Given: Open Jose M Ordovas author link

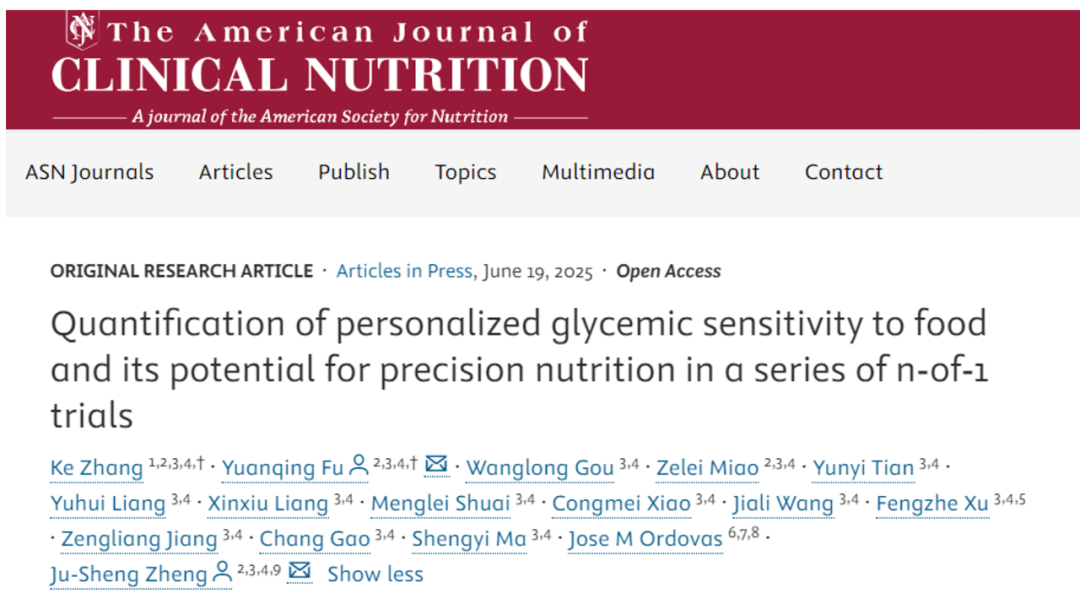Looking at the screenshot, I should pyautogui.click(x=645, y=539).
